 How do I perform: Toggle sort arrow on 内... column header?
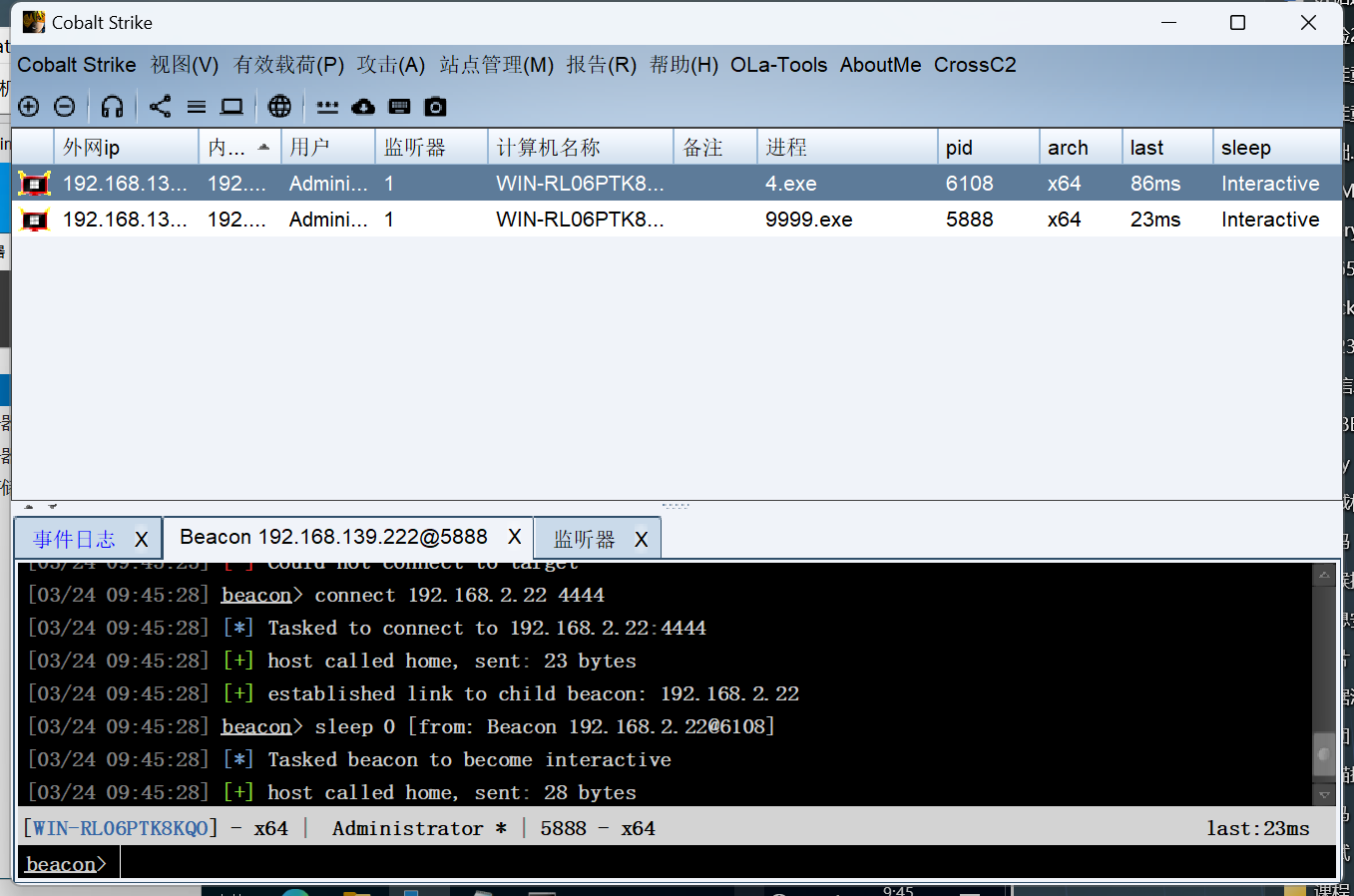263,147
